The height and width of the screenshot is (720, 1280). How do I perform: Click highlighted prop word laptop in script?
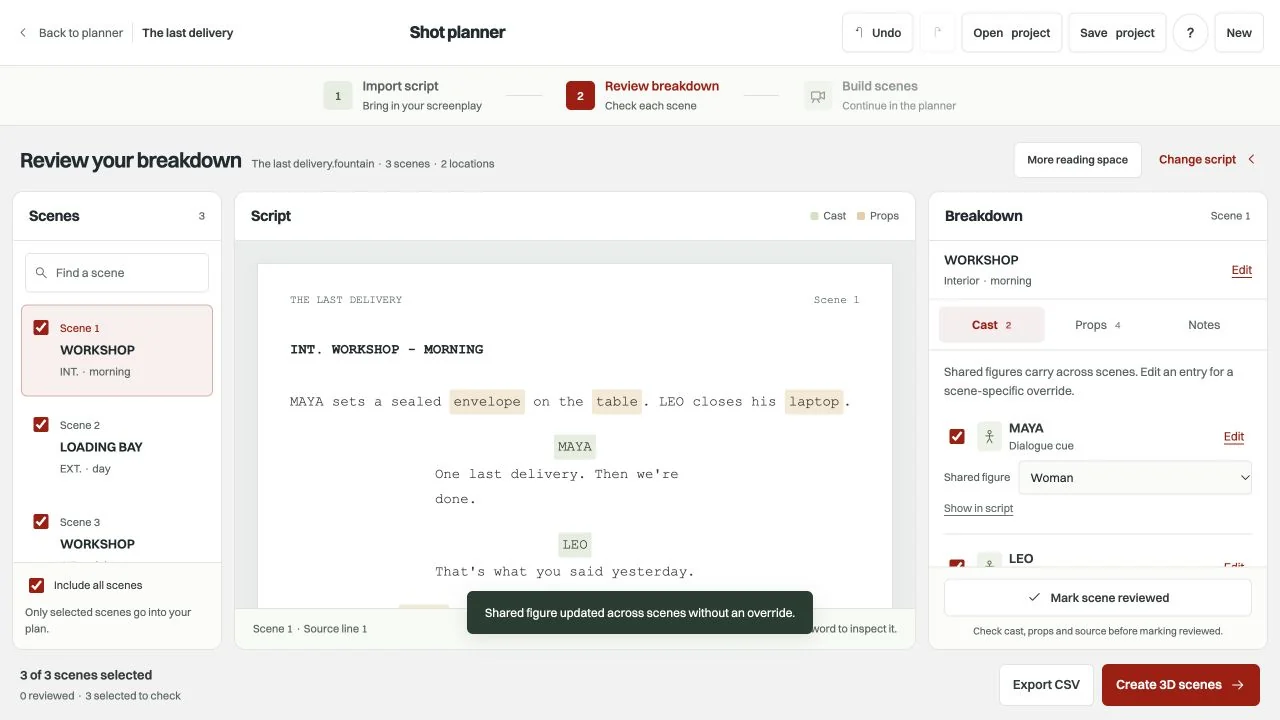pos(814,401)
